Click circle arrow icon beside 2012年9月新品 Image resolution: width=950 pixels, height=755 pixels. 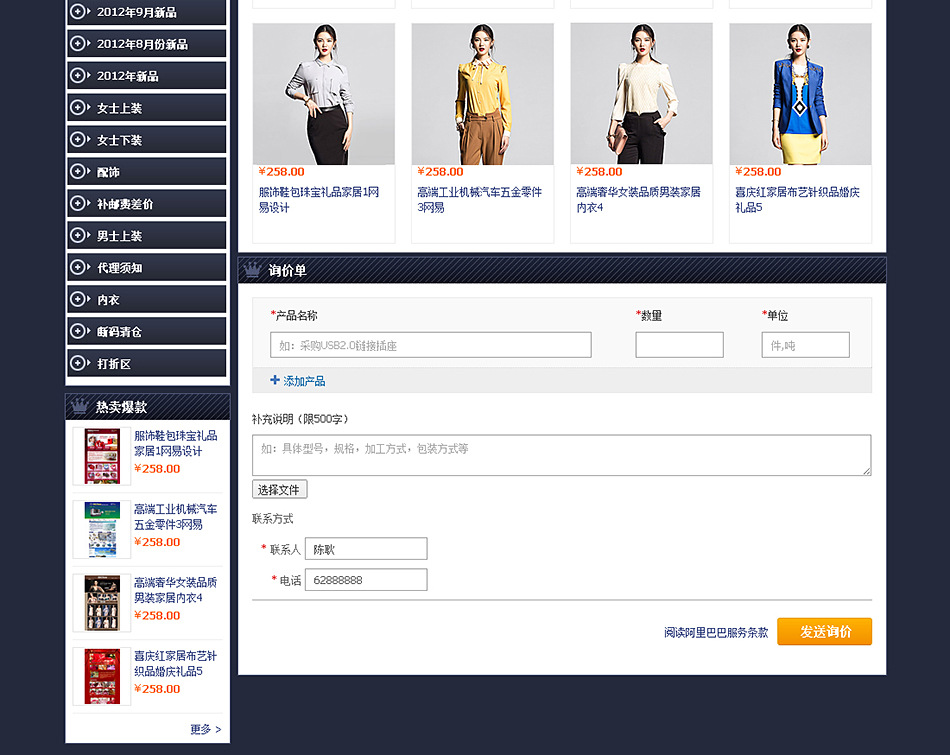79,12
